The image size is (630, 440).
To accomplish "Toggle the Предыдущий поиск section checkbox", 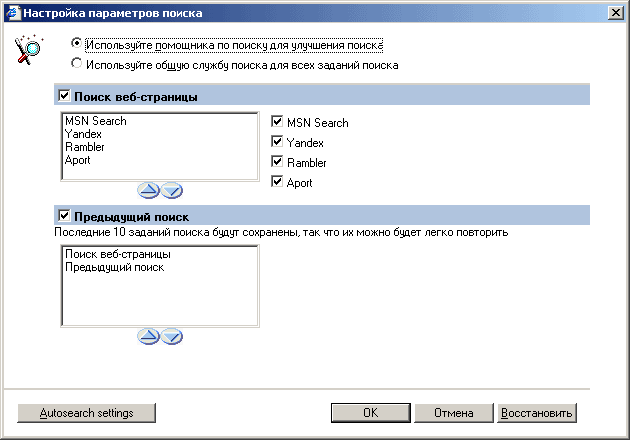I will (x=64, y=216).
